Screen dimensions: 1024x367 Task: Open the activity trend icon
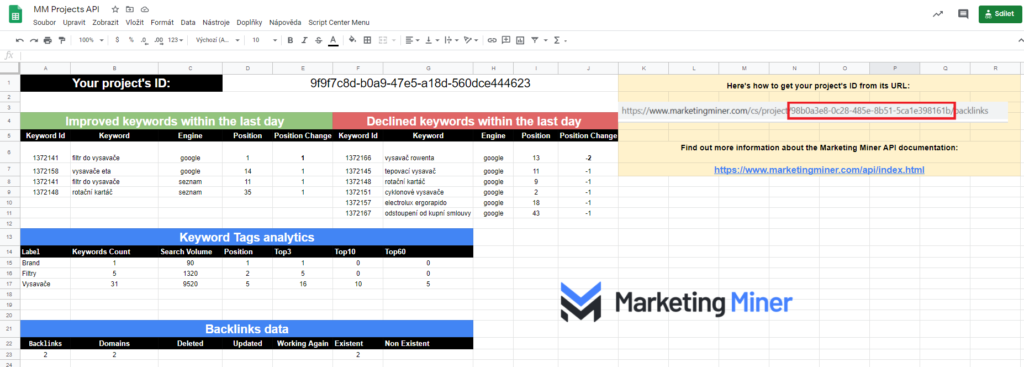click(x=938, y=14)
